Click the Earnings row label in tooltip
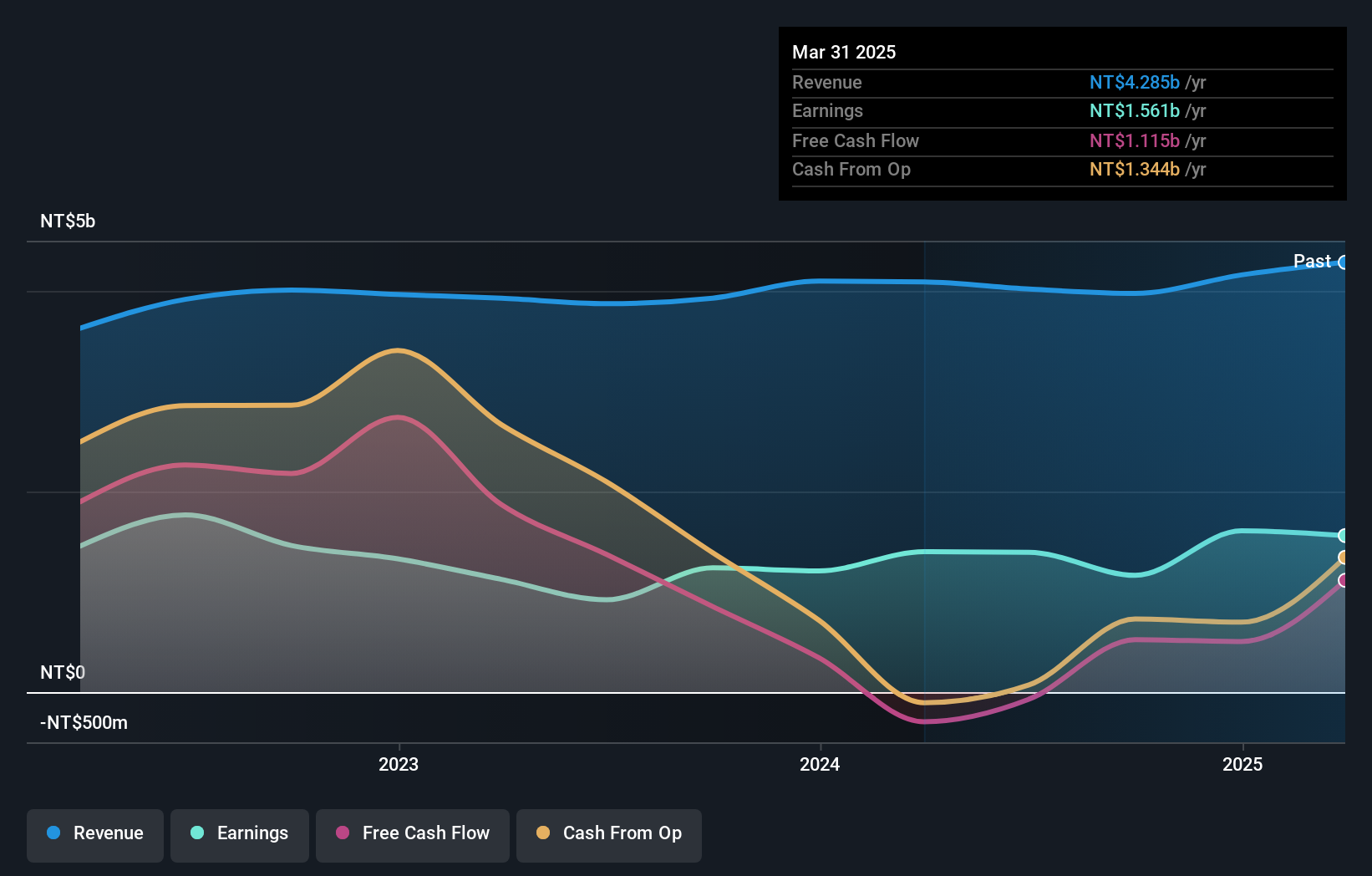 click(827, 110)
